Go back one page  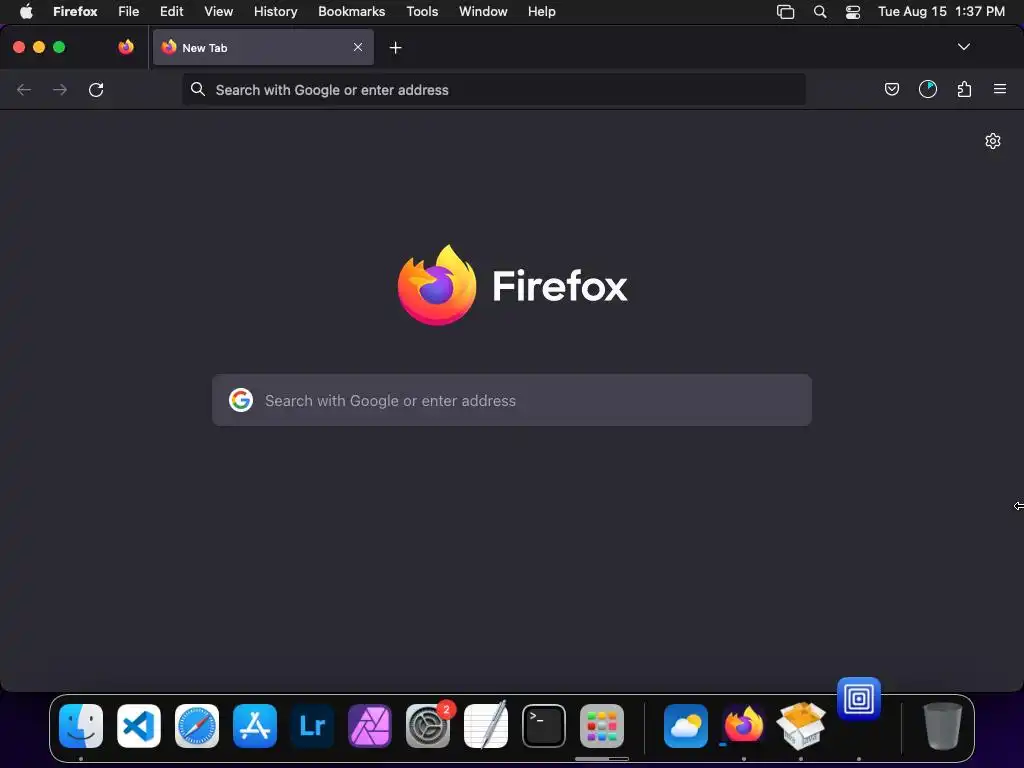(x=24, y=89)
